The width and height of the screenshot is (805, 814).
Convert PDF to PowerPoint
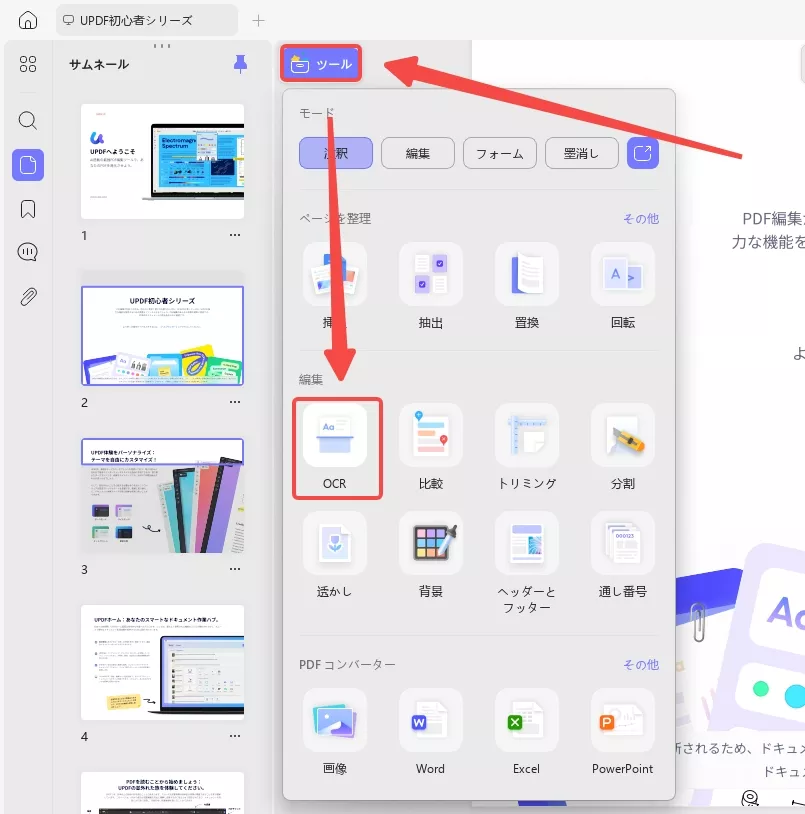coord(623,732)
